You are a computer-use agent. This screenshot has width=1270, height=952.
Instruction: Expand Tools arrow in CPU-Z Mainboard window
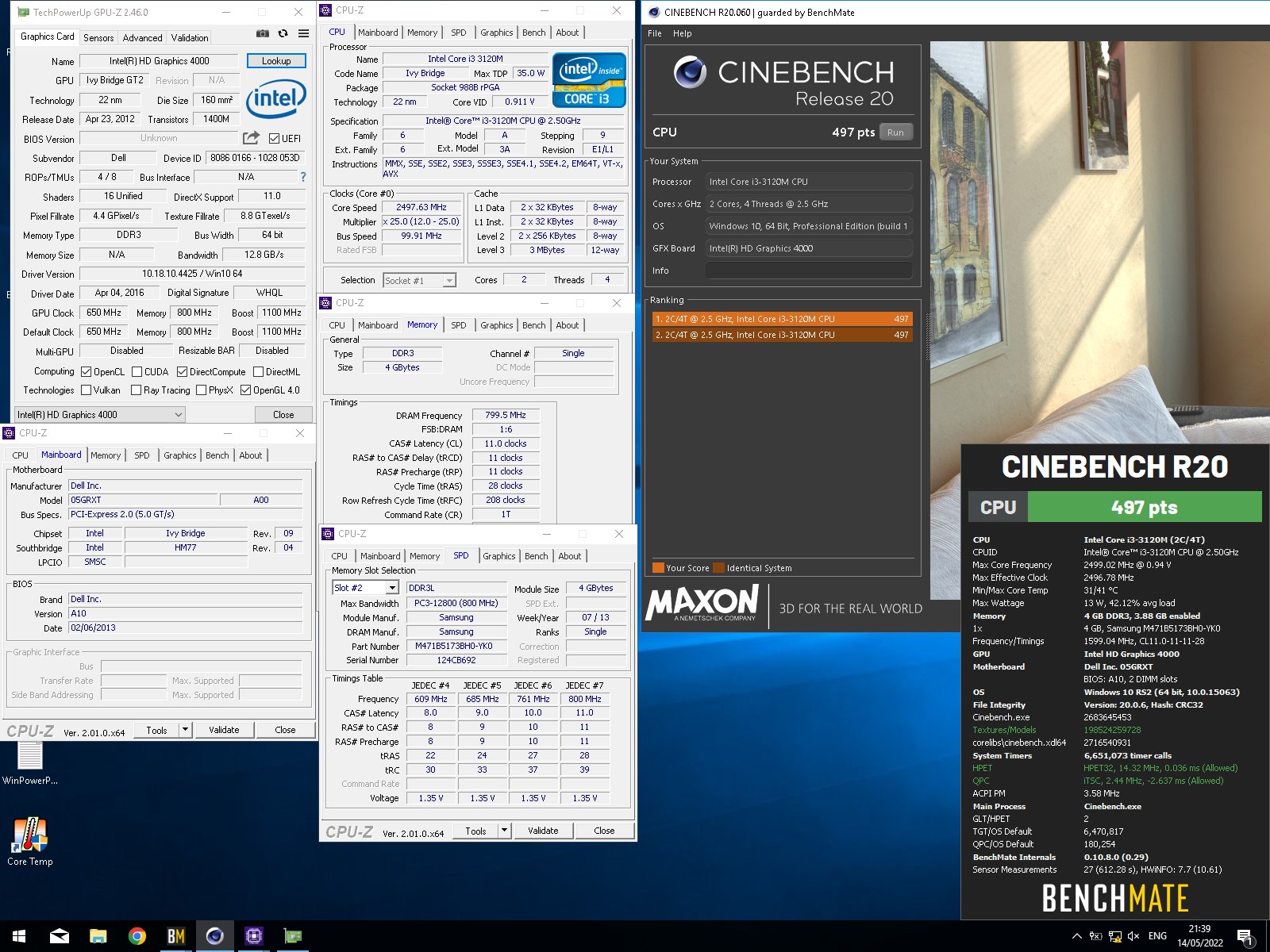[186, 730]
